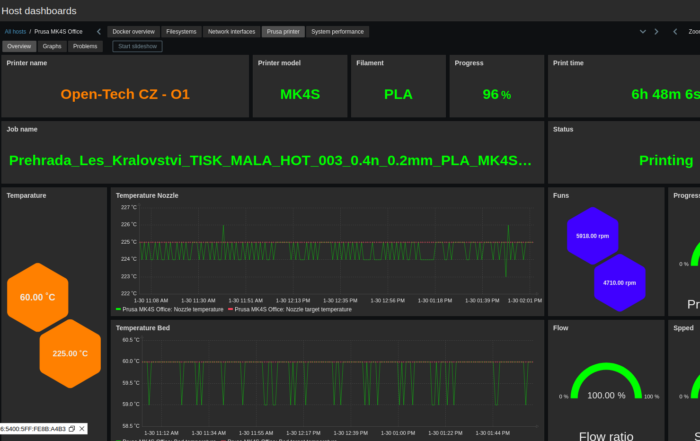
Task: Click the MK4S printer model value
Action: pos(300,94)
